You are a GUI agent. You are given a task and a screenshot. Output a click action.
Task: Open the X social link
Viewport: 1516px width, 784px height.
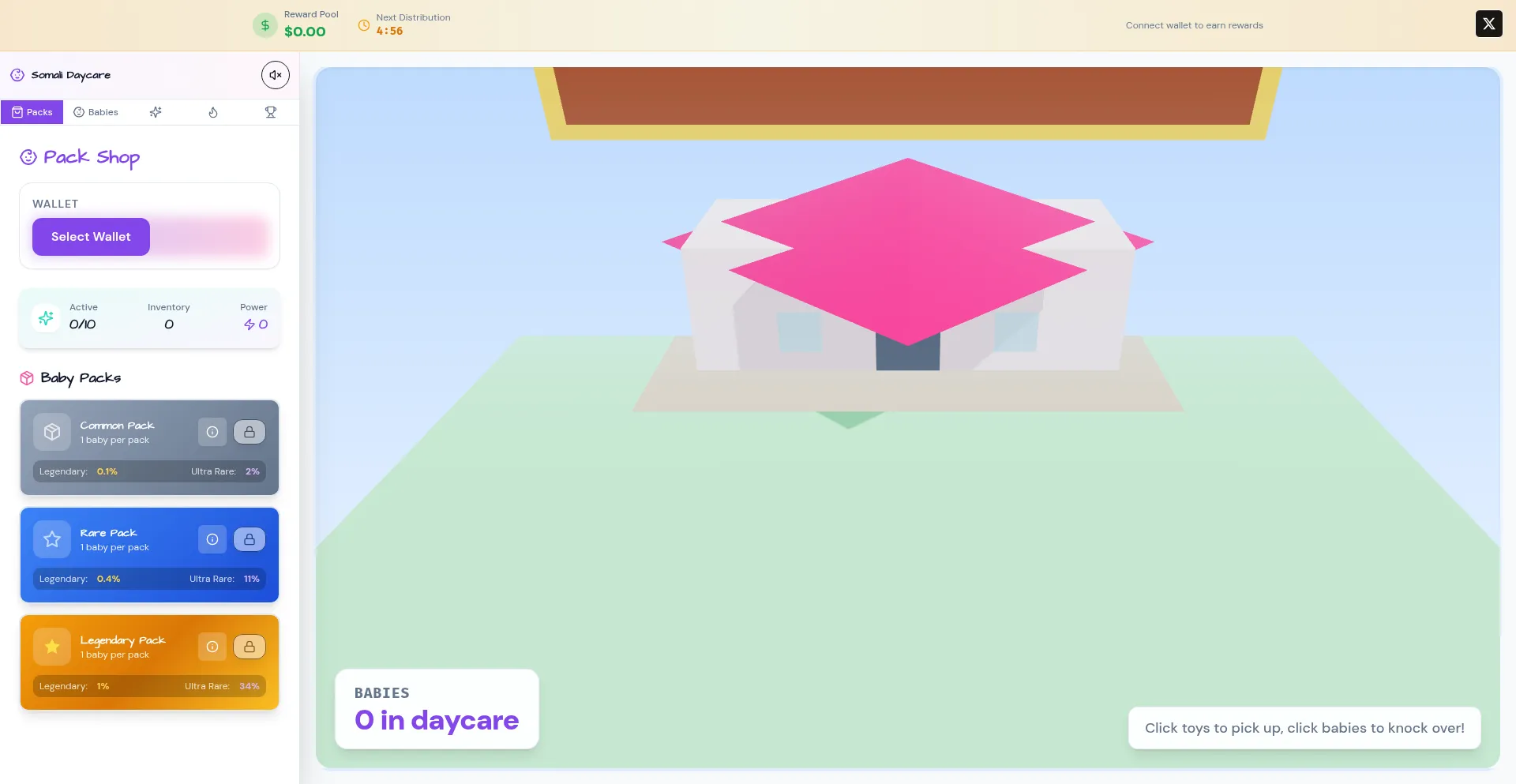coord(1488,24)
